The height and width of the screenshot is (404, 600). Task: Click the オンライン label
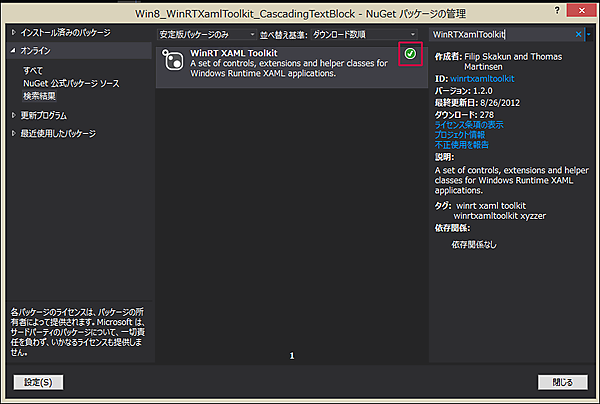36,50
